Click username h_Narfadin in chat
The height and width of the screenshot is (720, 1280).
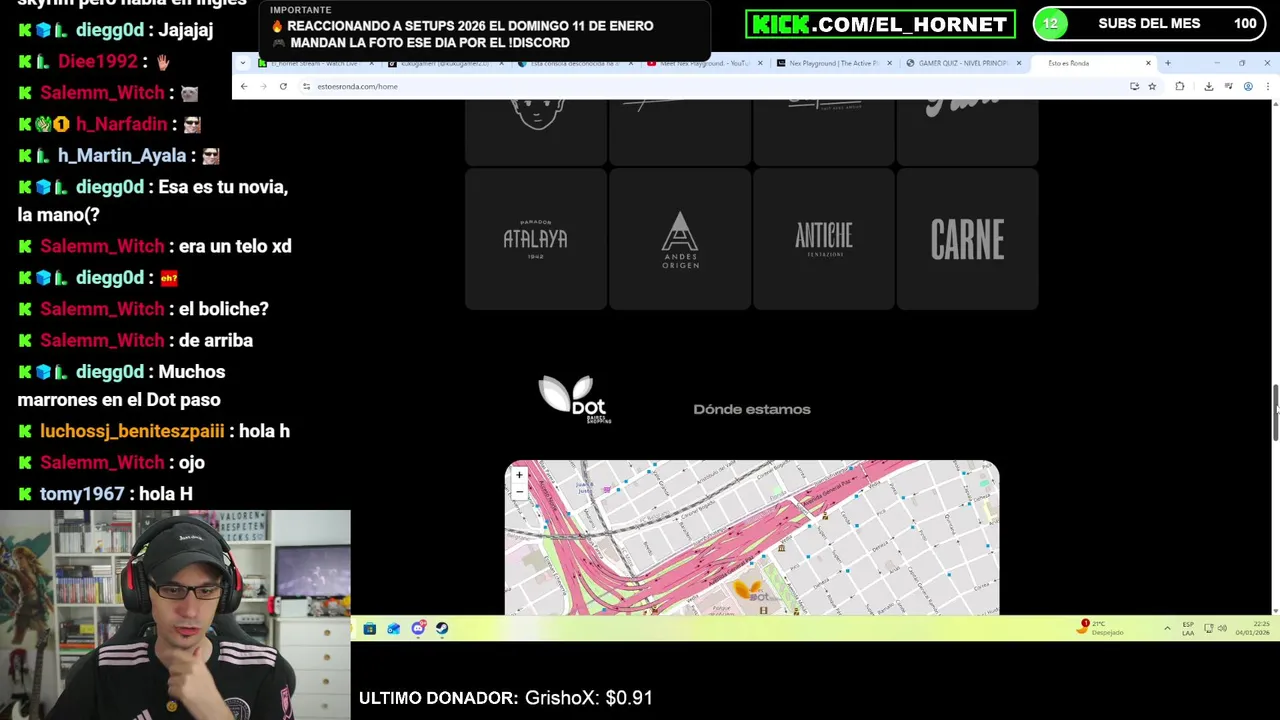[121, 124]
